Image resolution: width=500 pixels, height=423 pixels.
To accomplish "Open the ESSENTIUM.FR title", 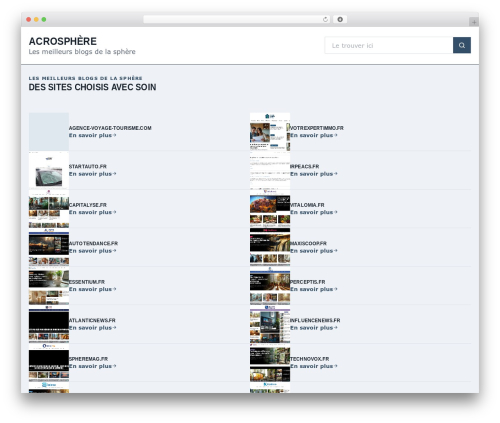I will click(87, 282).
